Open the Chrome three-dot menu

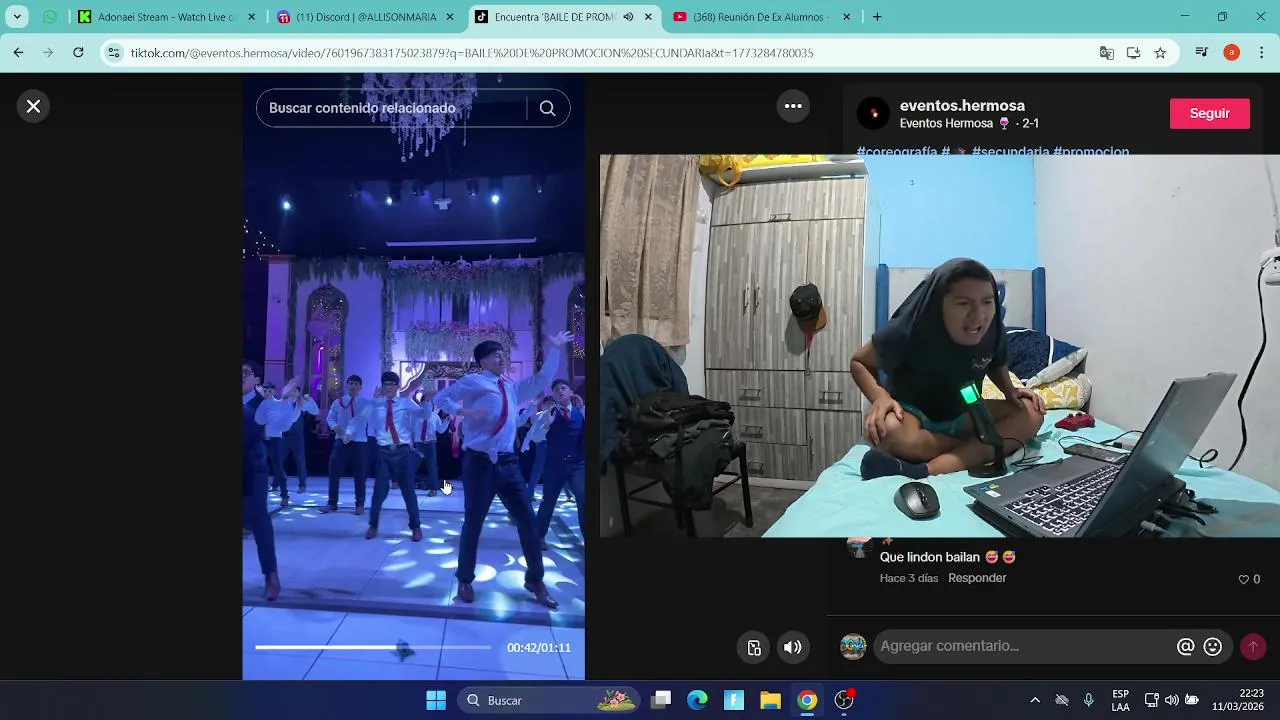click(1261, 53)
